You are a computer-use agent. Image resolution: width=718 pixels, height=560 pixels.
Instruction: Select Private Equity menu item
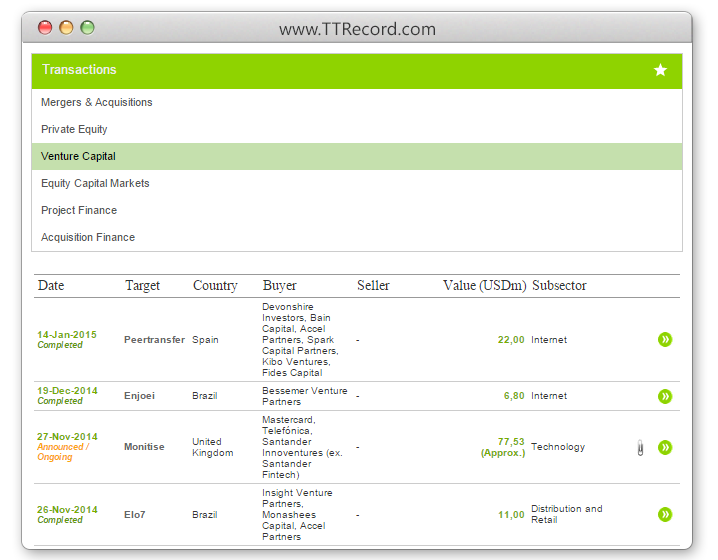pos(357,129)
